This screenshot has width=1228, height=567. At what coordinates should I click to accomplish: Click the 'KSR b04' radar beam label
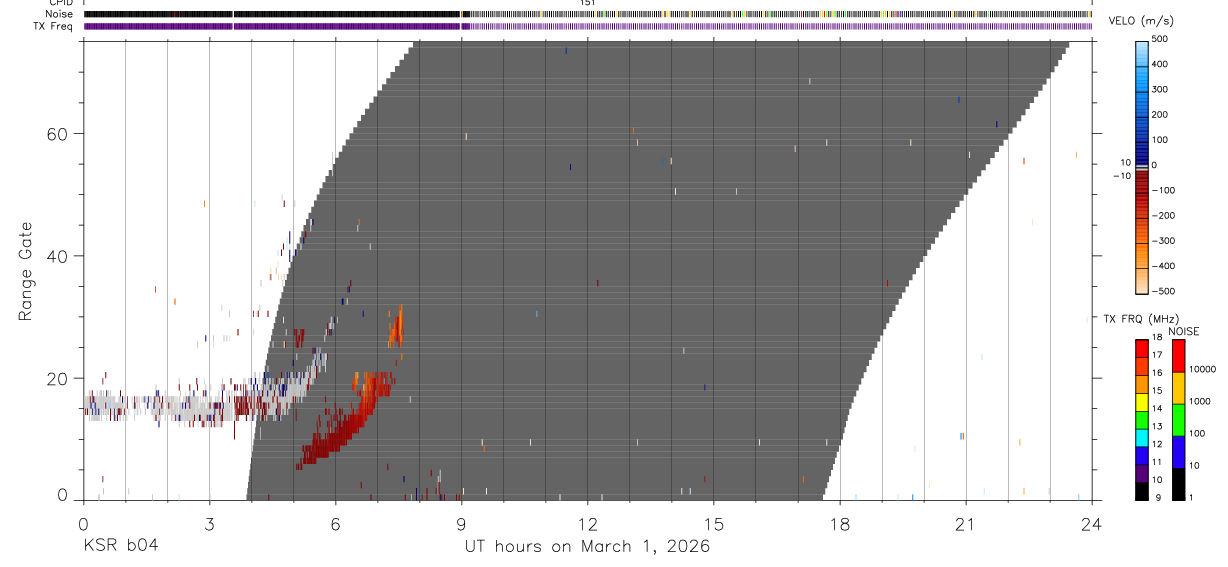(x=120, y=547)
